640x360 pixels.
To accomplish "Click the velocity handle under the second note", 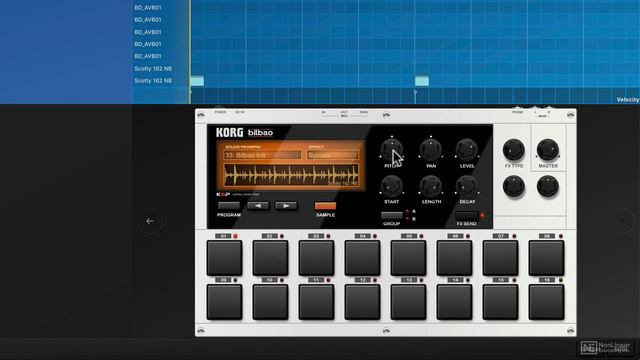I will (x=415, y=92).
